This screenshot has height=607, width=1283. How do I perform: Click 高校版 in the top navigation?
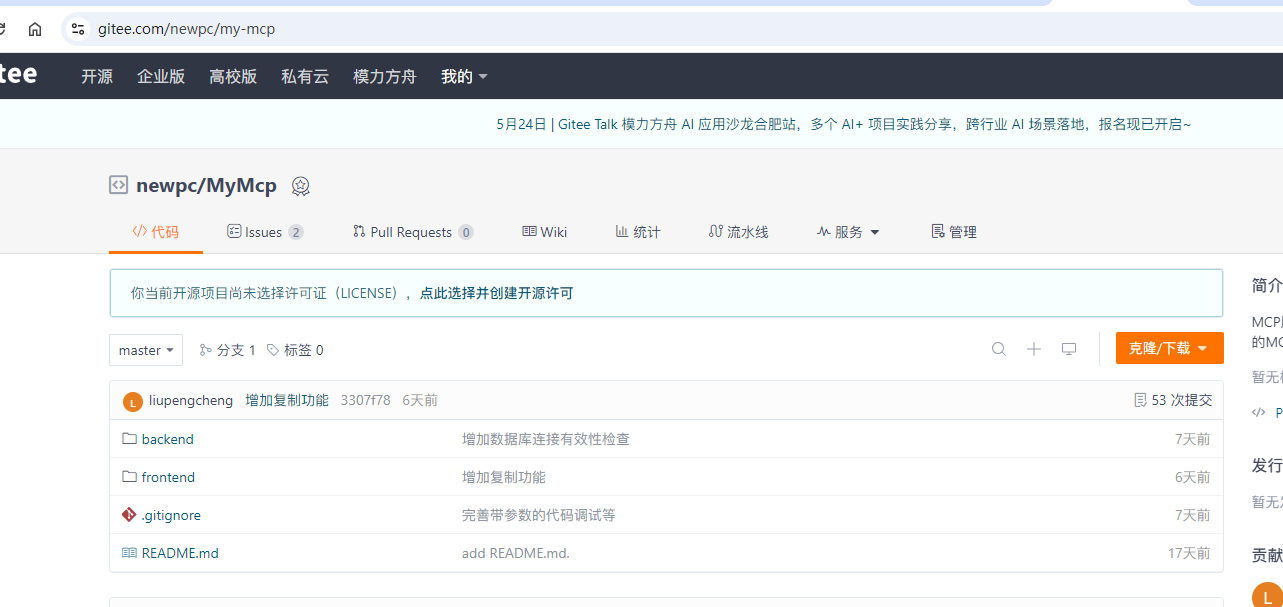(x=233, y=76)
